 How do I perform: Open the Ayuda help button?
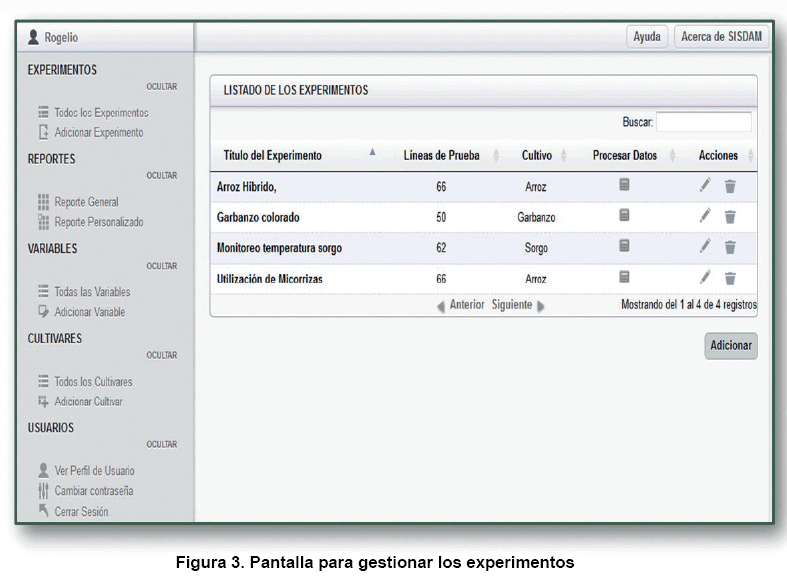(647, 37)
